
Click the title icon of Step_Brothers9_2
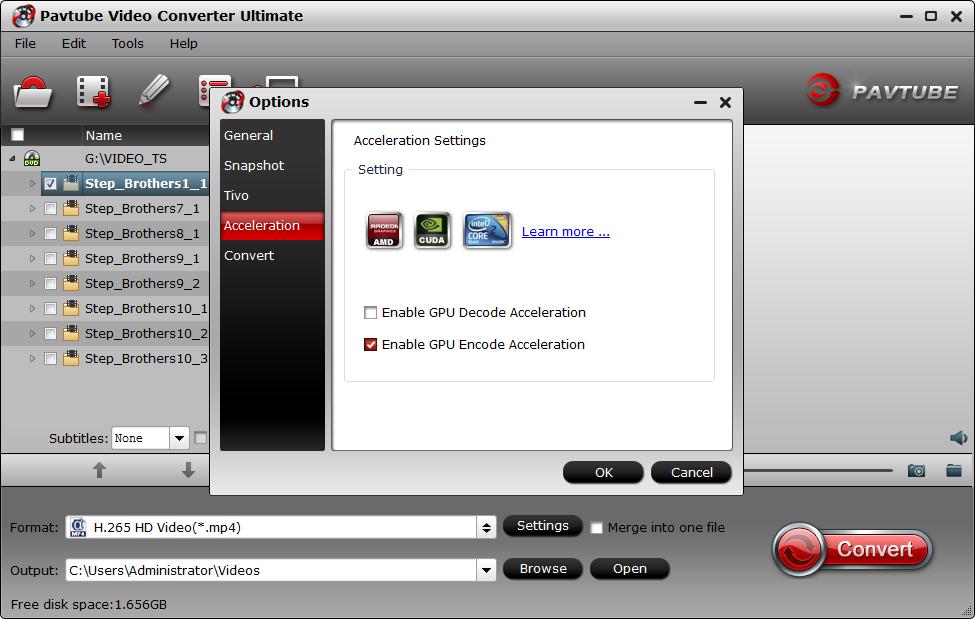click(x=71, y=283)
